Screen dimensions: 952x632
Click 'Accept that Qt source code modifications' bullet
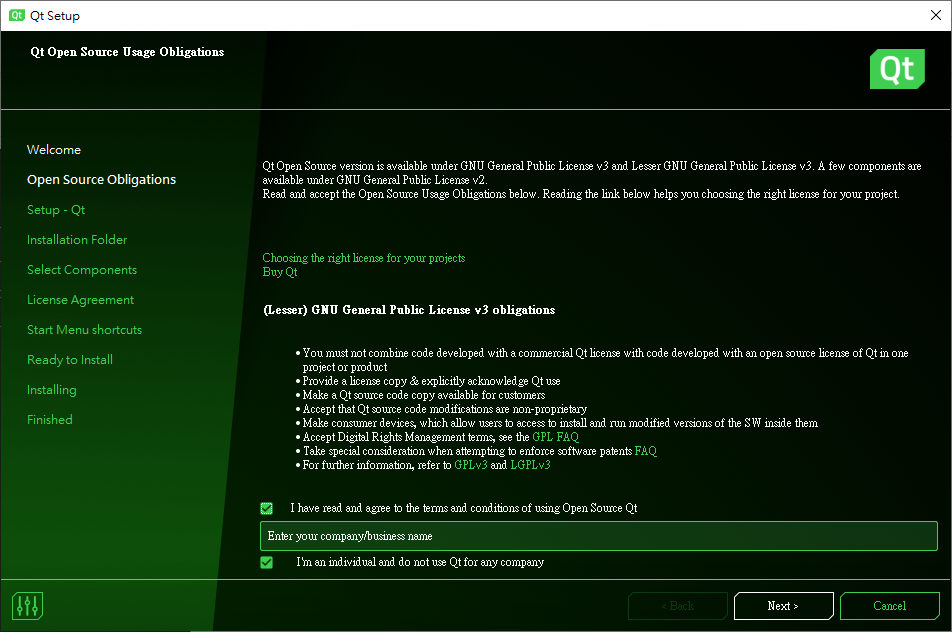pos(444,409)
